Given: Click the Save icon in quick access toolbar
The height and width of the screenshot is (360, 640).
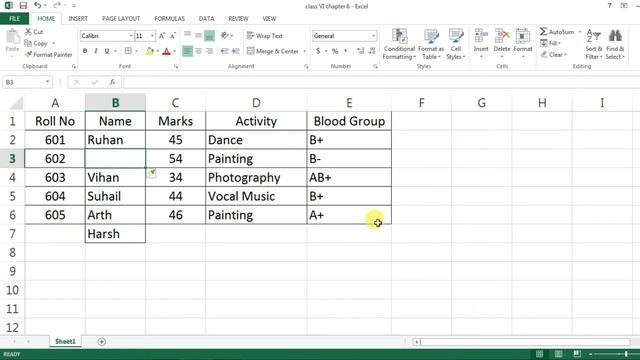Looking at the screenshot, I should click(23, 6).
